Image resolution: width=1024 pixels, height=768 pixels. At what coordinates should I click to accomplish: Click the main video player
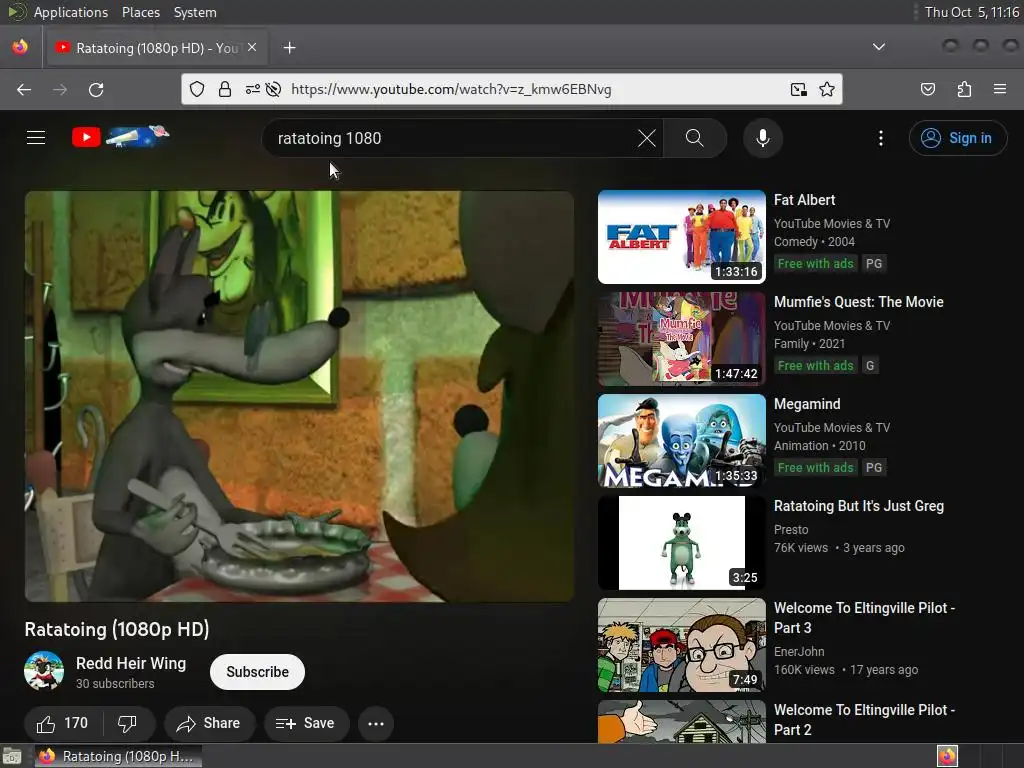(299, 396)
